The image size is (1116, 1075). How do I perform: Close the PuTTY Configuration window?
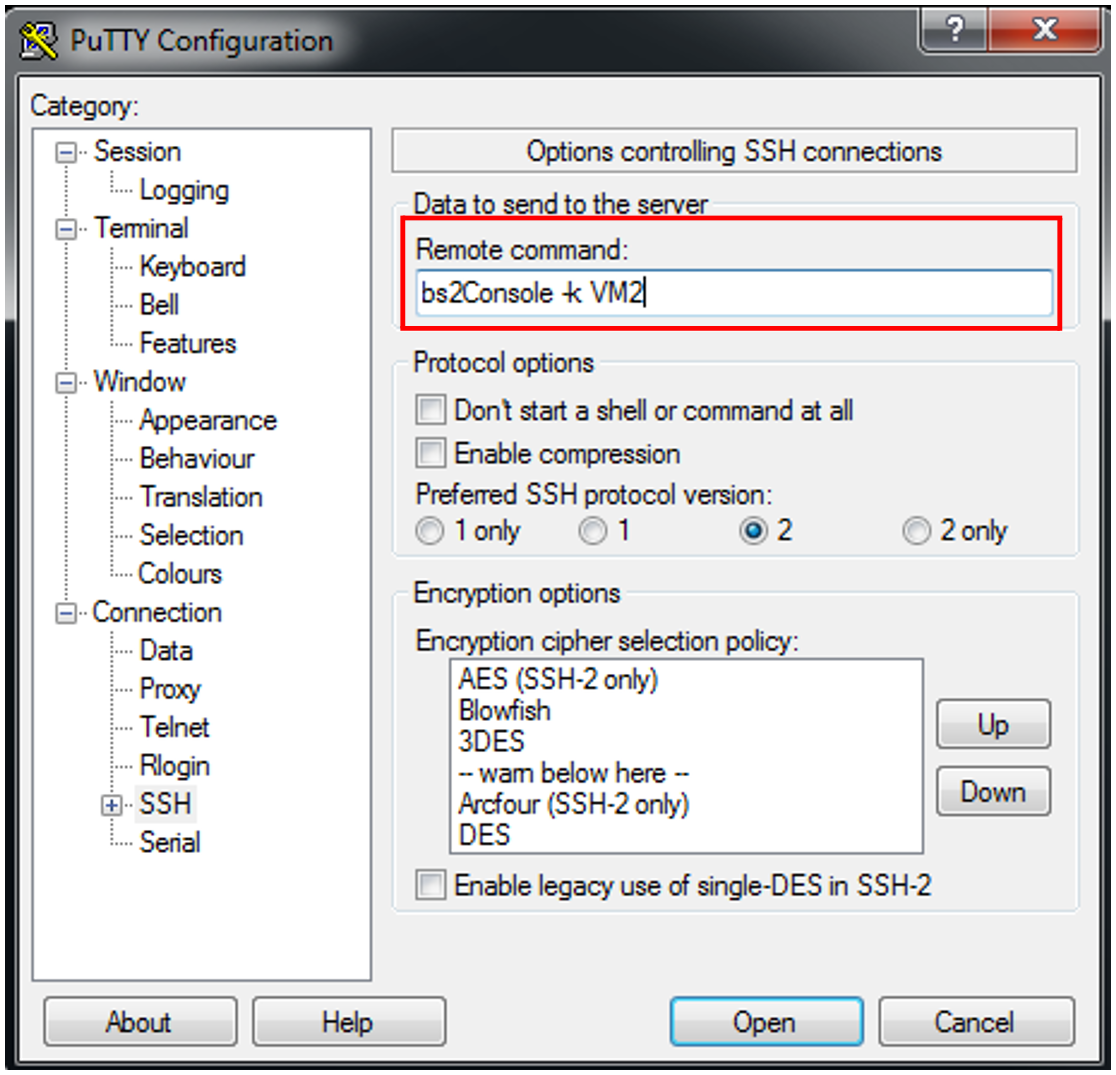point(1045,30)
